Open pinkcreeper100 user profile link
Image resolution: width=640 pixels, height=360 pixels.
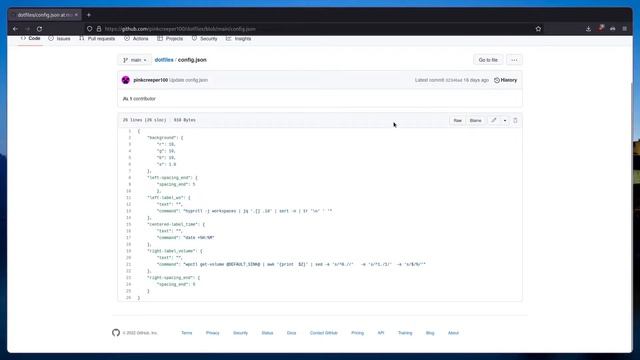click(x=151, y=80)
